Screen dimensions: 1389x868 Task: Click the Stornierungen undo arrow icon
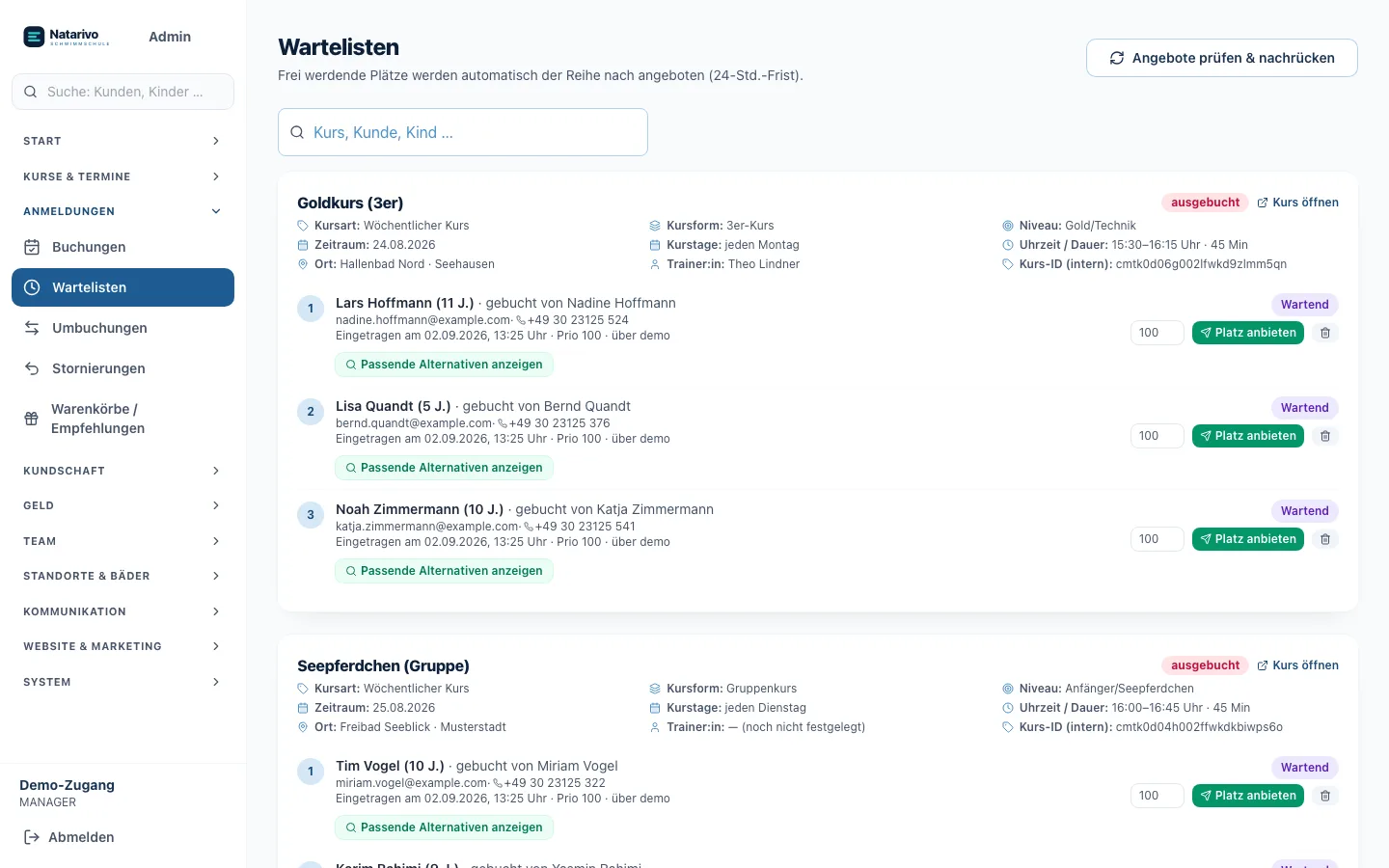(32, 368)
